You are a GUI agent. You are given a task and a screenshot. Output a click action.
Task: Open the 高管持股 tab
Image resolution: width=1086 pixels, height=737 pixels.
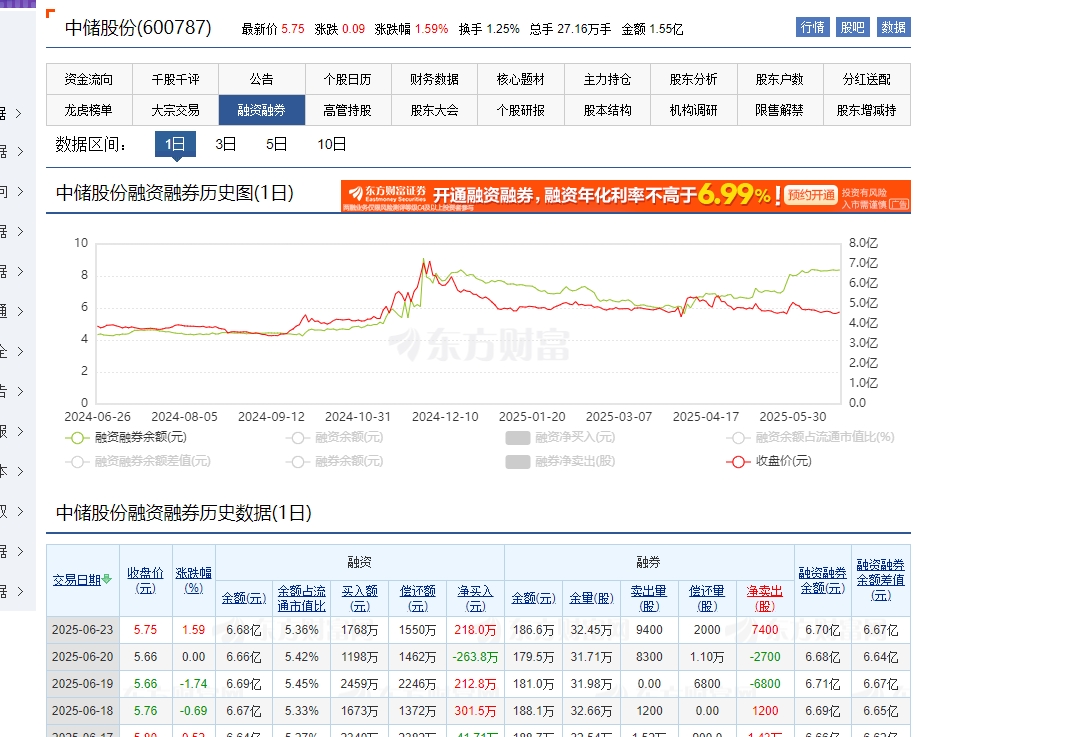[x=348, y=110]
